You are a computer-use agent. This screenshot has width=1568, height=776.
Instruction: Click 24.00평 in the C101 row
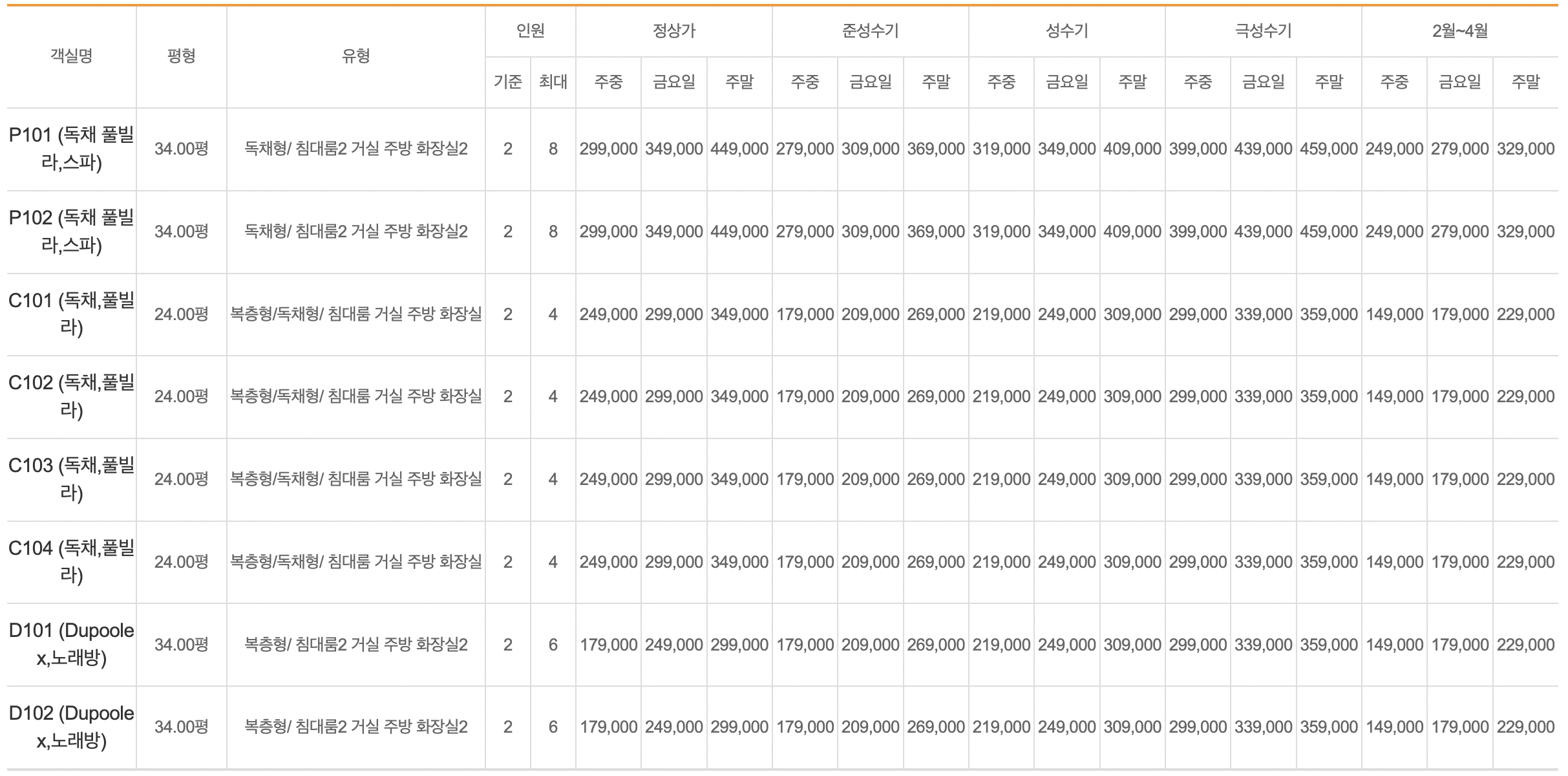(x=181, y=314)
